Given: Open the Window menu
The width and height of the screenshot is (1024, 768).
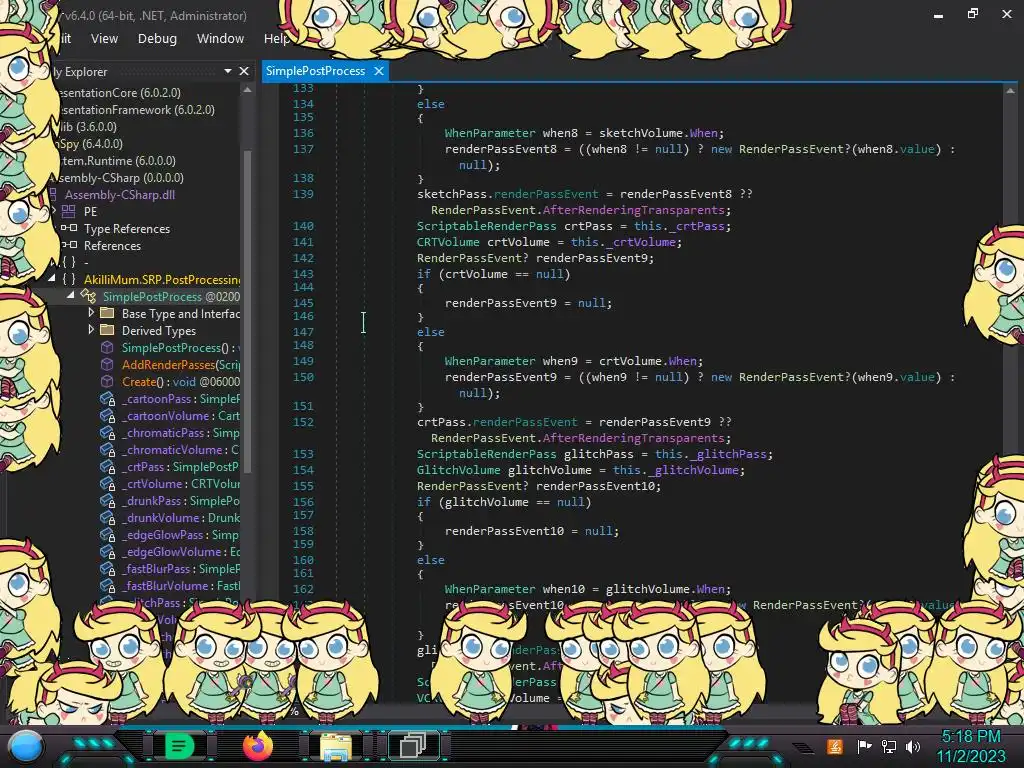Looking at the screenshot, I should [220, 39].
